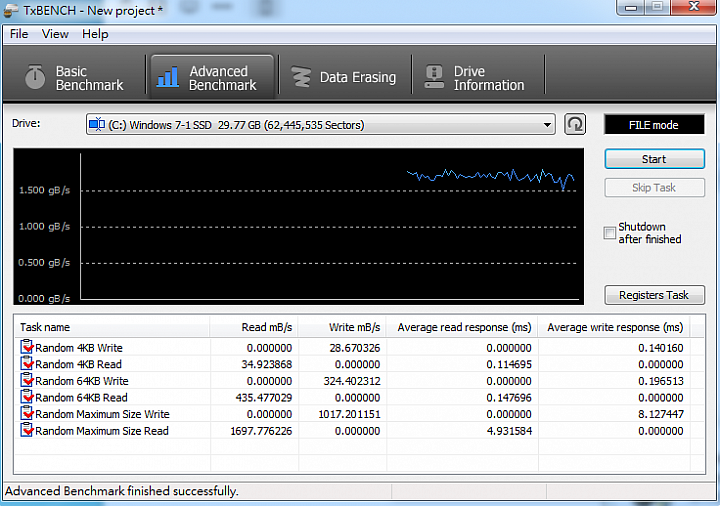Click the Average write response (ms) header

[614, 327]
